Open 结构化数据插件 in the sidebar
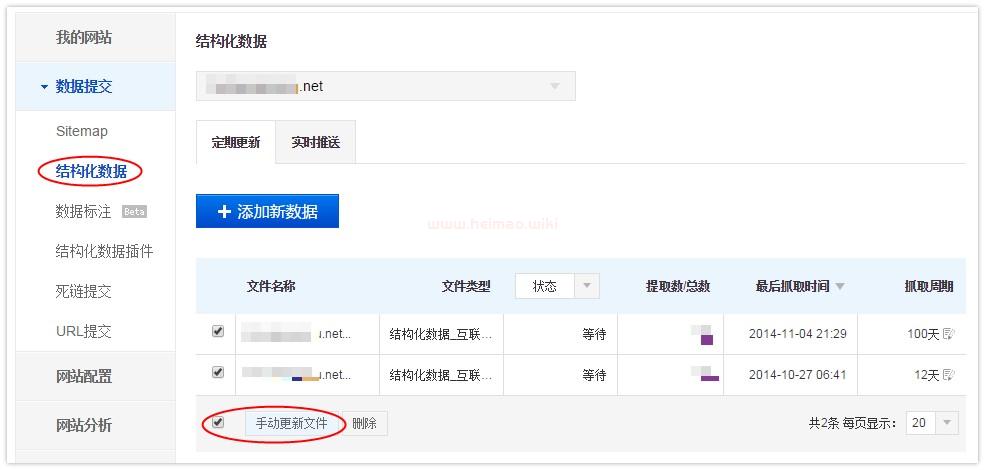Viewport: 985px width, 470px height. pyautogui.click(x=104, y=251)
